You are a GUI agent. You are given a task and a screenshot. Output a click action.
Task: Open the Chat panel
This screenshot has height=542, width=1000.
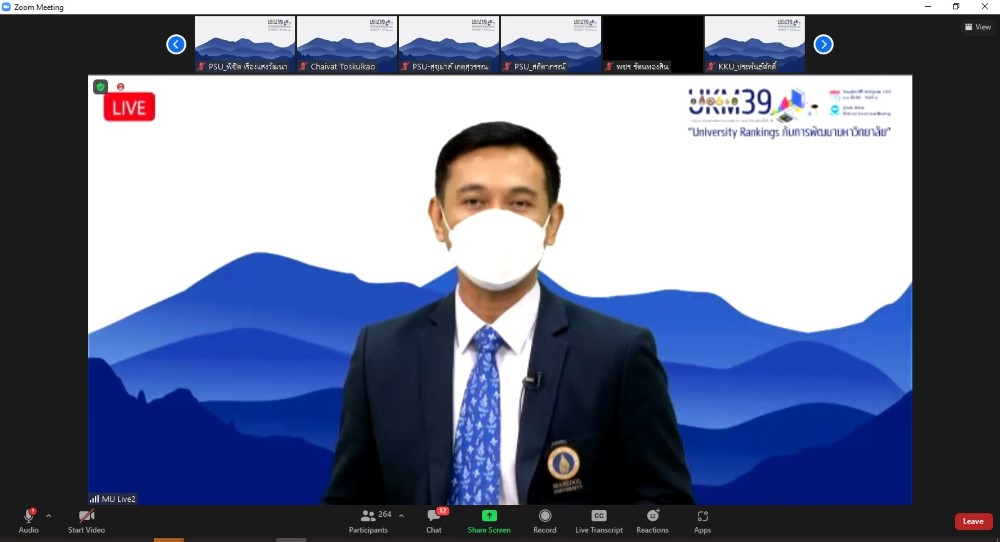tap(434, 519)
